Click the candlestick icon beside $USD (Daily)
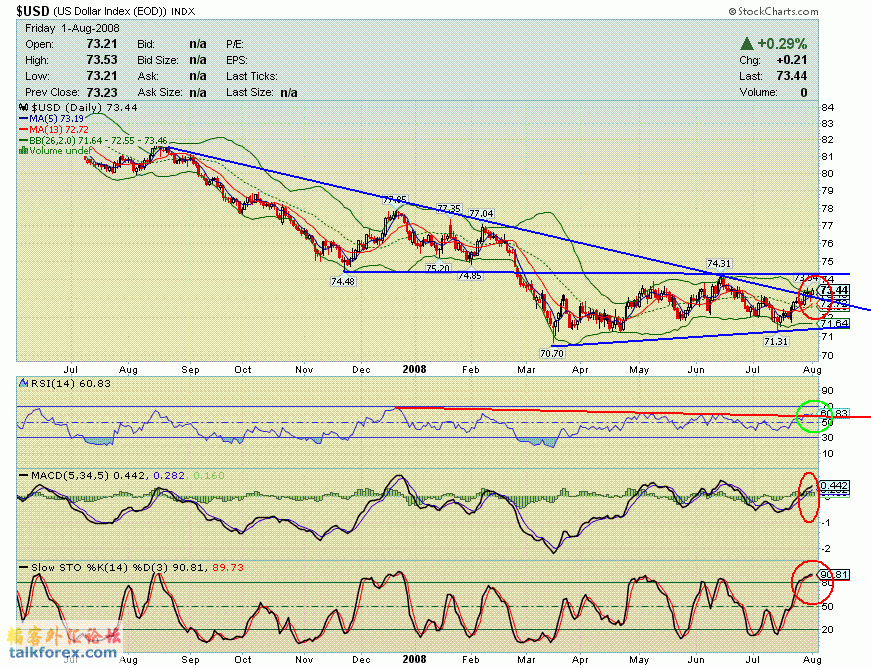 click(x=23, y=107)
